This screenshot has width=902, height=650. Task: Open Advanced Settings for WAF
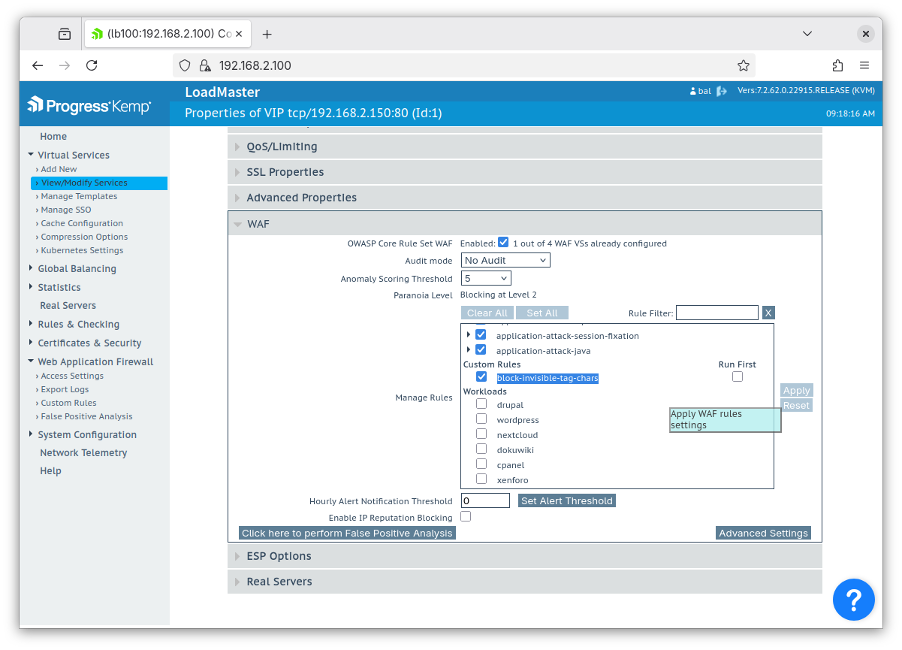(763, 533)
